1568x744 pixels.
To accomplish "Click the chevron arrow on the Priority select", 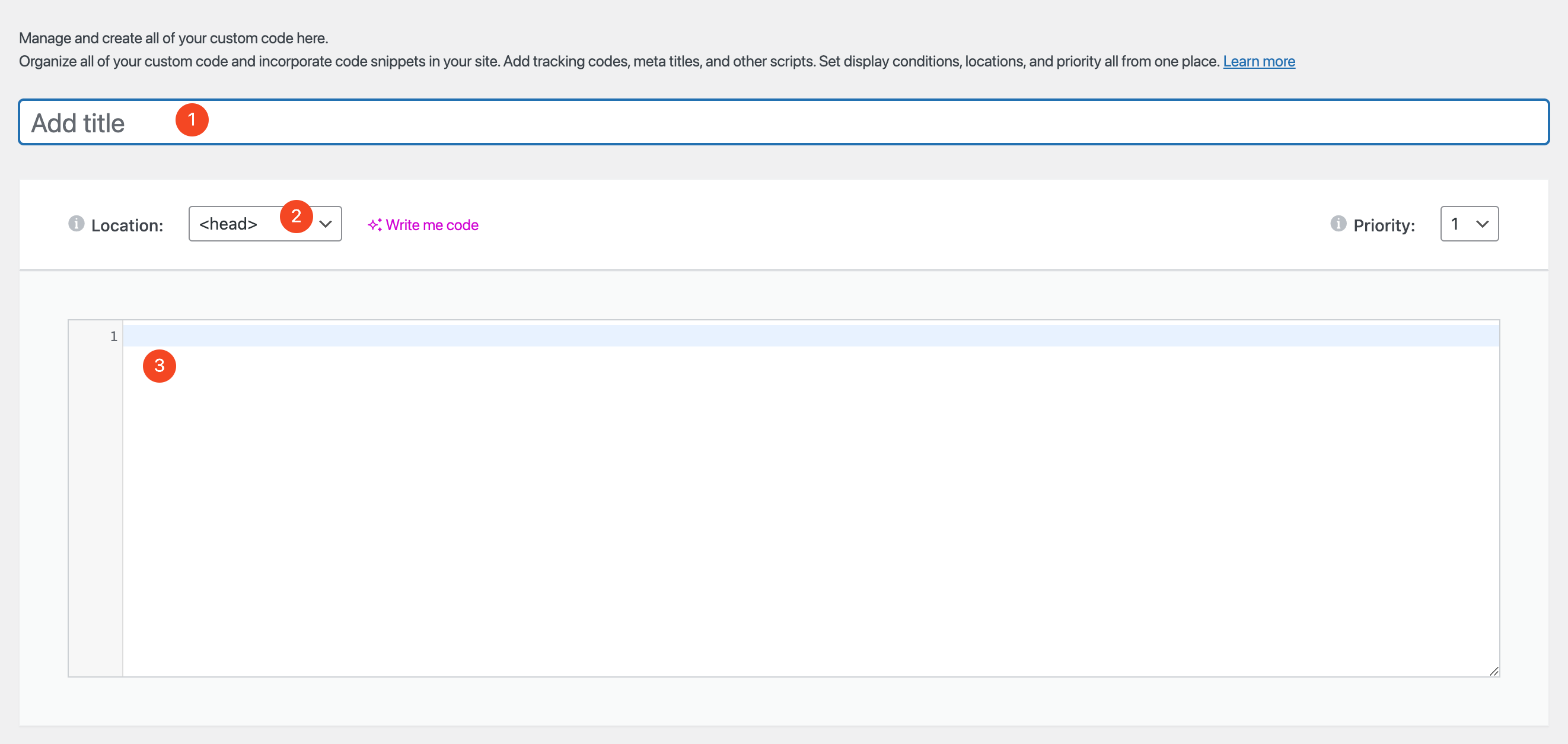I will pyautogui.click(x=1482, y=224).
